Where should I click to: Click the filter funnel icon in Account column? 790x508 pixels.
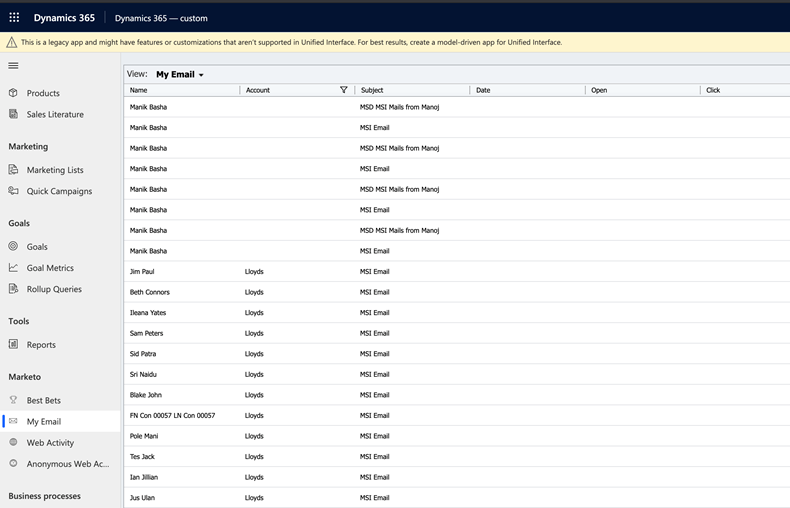[x=344, y=90]
